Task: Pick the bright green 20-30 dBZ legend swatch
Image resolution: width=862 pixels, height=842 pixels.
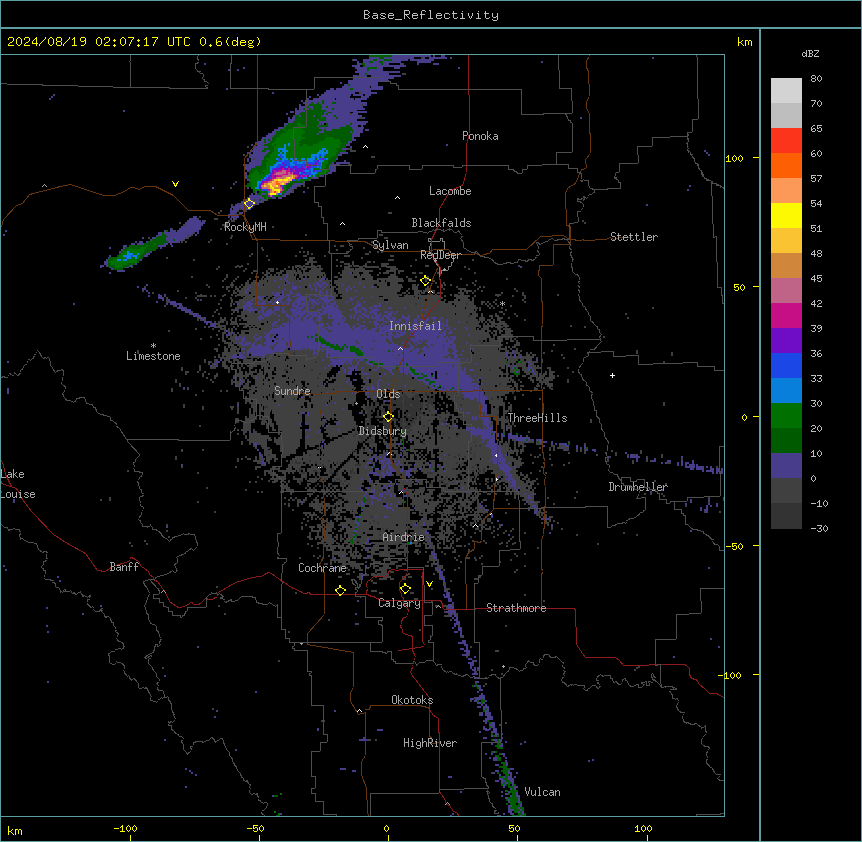Action: [786, 416]
